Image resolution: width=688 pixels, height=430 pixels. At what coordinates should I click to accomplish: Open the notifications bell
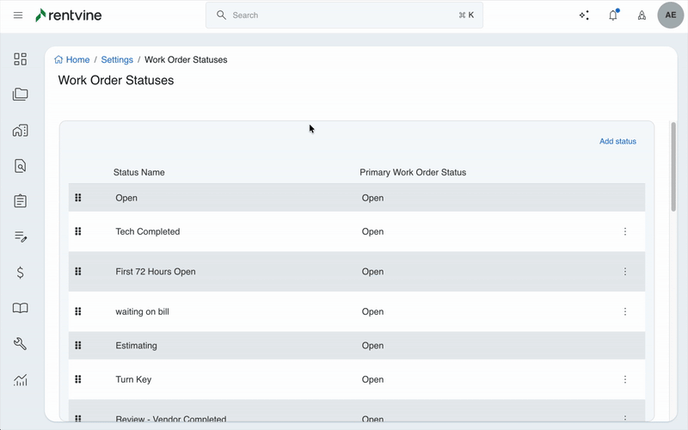coord(613,16)
